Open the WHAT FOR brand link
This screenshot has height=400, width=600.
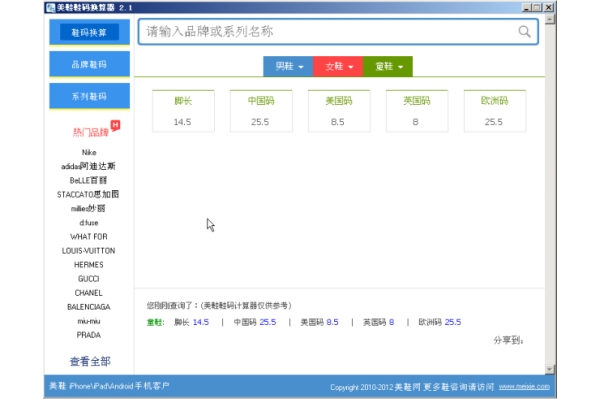[x=89, y=237]
